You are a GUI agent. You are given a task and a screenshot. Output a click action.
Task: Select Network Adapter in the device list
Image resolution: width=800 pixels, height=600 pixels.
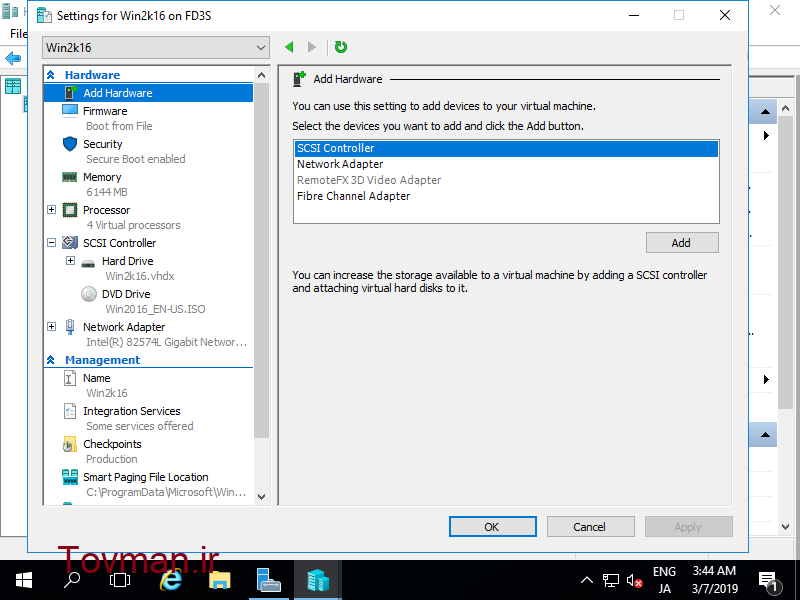click(x=340, y=164)
